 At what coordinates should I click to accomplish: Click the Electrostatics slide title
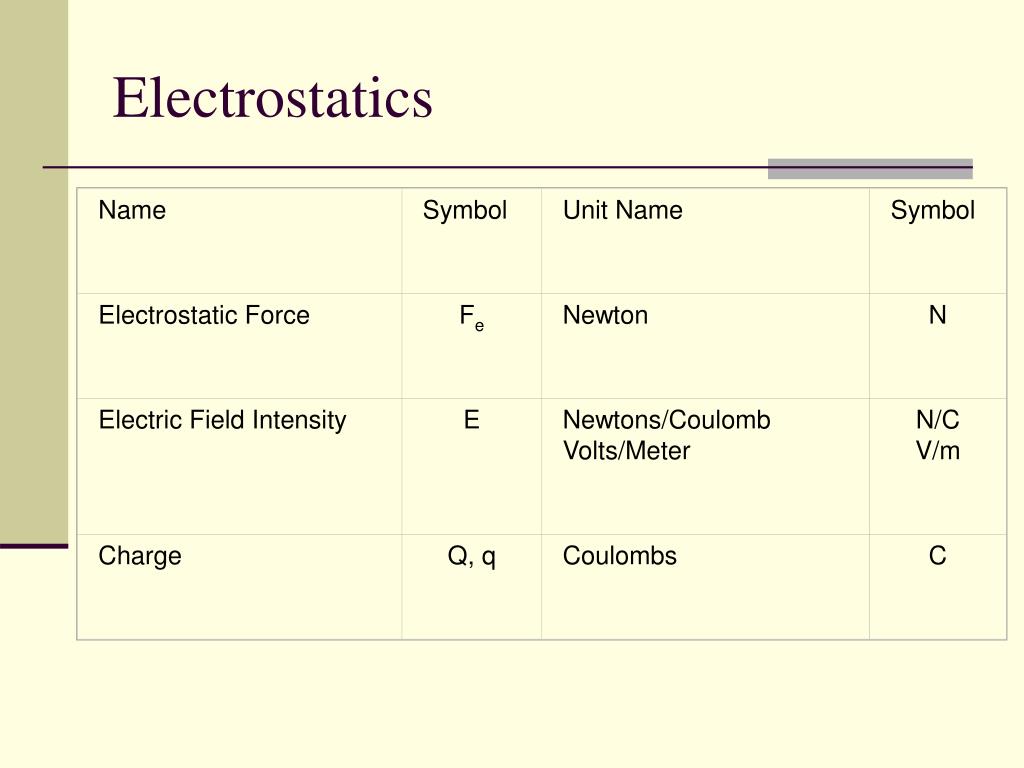point(272,98)
